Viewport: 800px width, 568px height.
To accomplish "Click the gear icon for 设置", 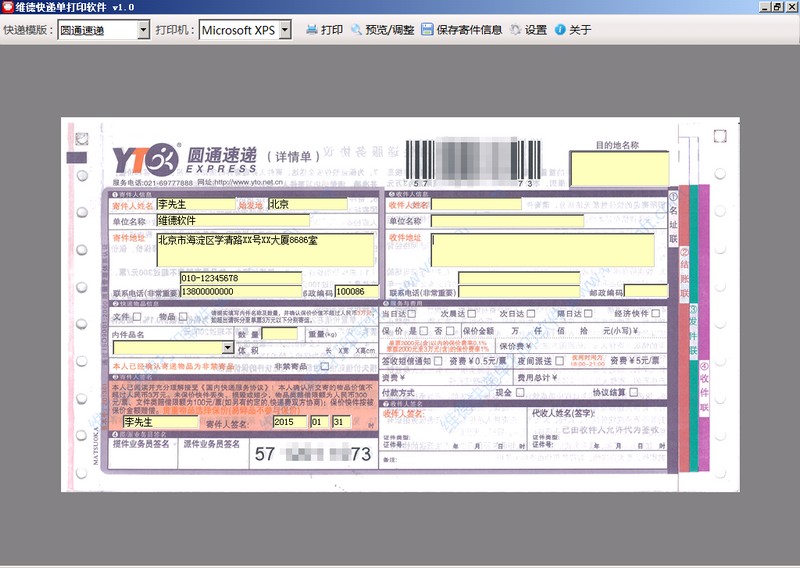I will pyautogui.click(x=516, y=30).
